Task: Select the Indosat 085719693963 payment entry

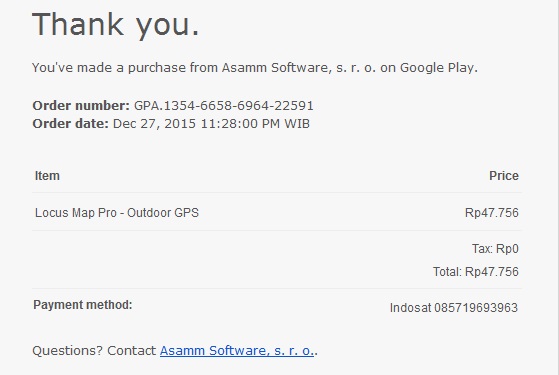Action: [453, 308]
